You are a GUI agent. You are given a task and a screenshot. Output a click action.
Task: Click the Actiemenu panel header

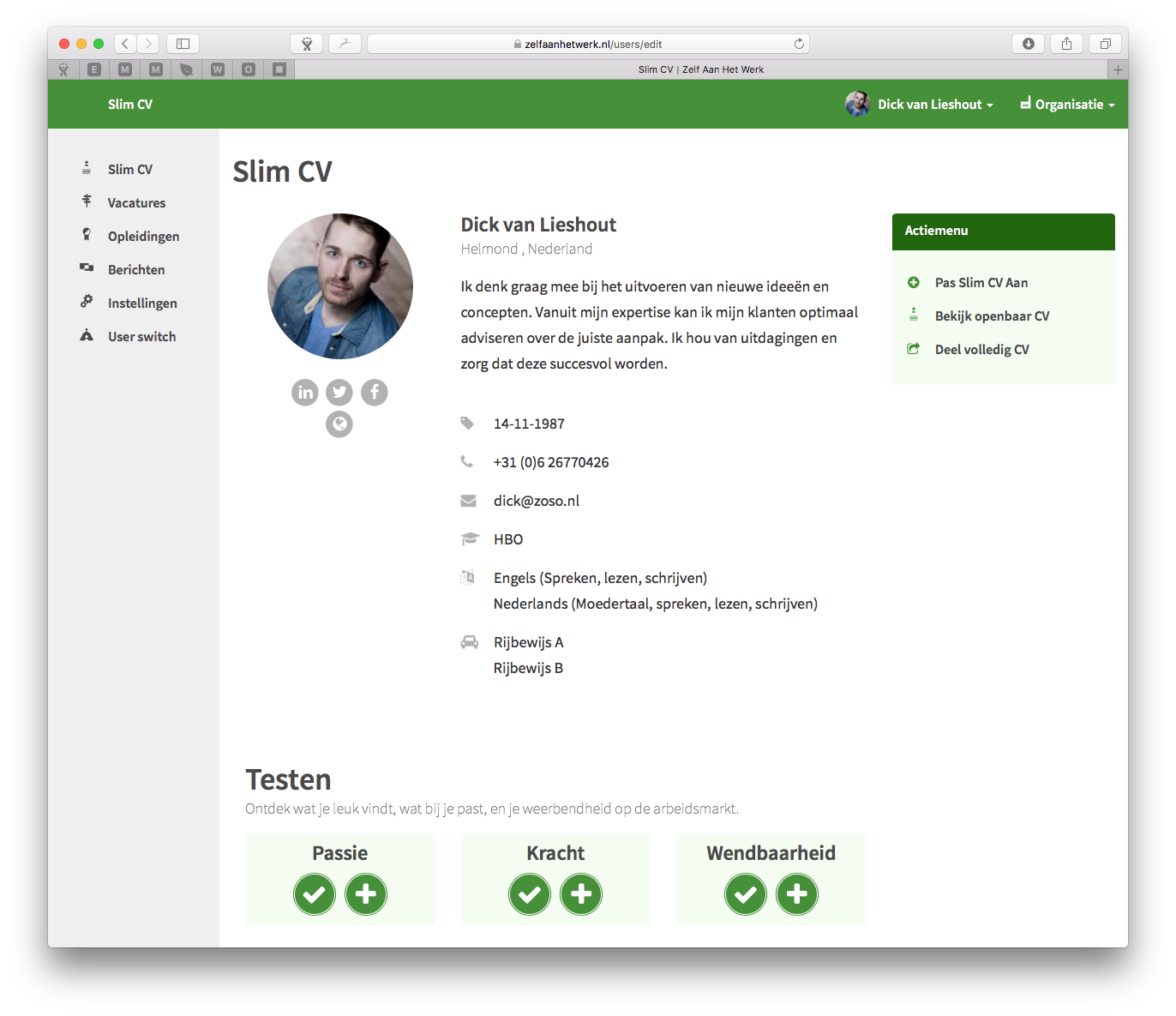[1004, 231]
